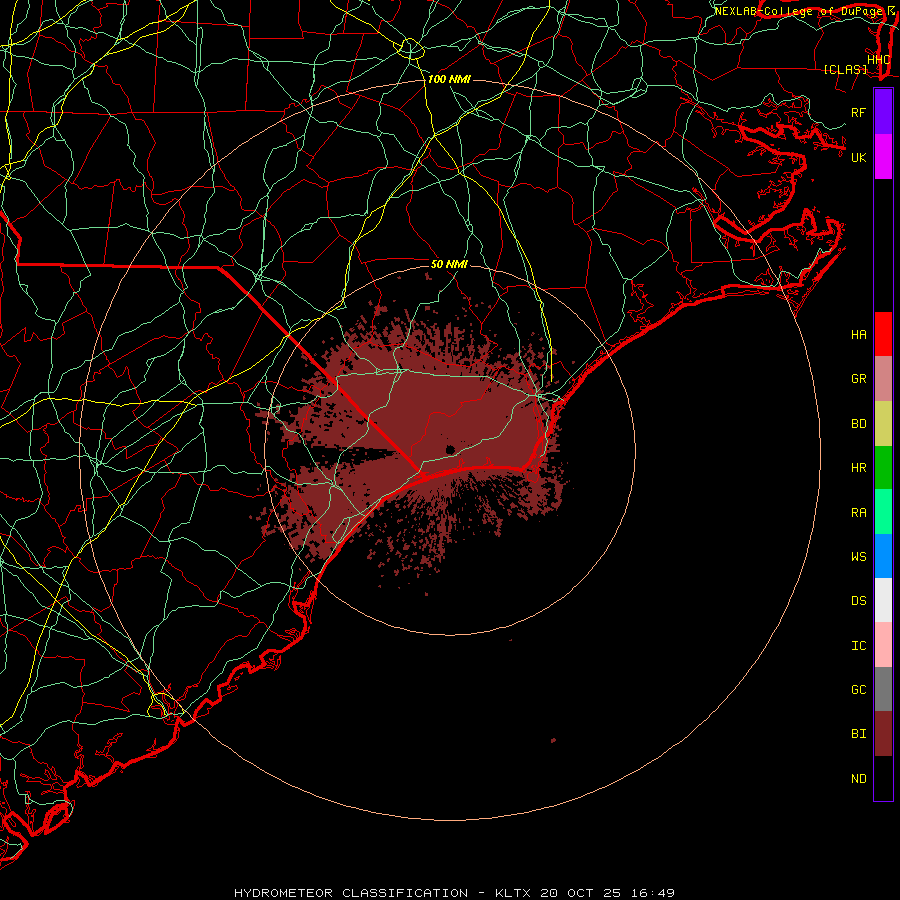
Task: Click the KLTX radar site identifier
Action: pos(513,893)
